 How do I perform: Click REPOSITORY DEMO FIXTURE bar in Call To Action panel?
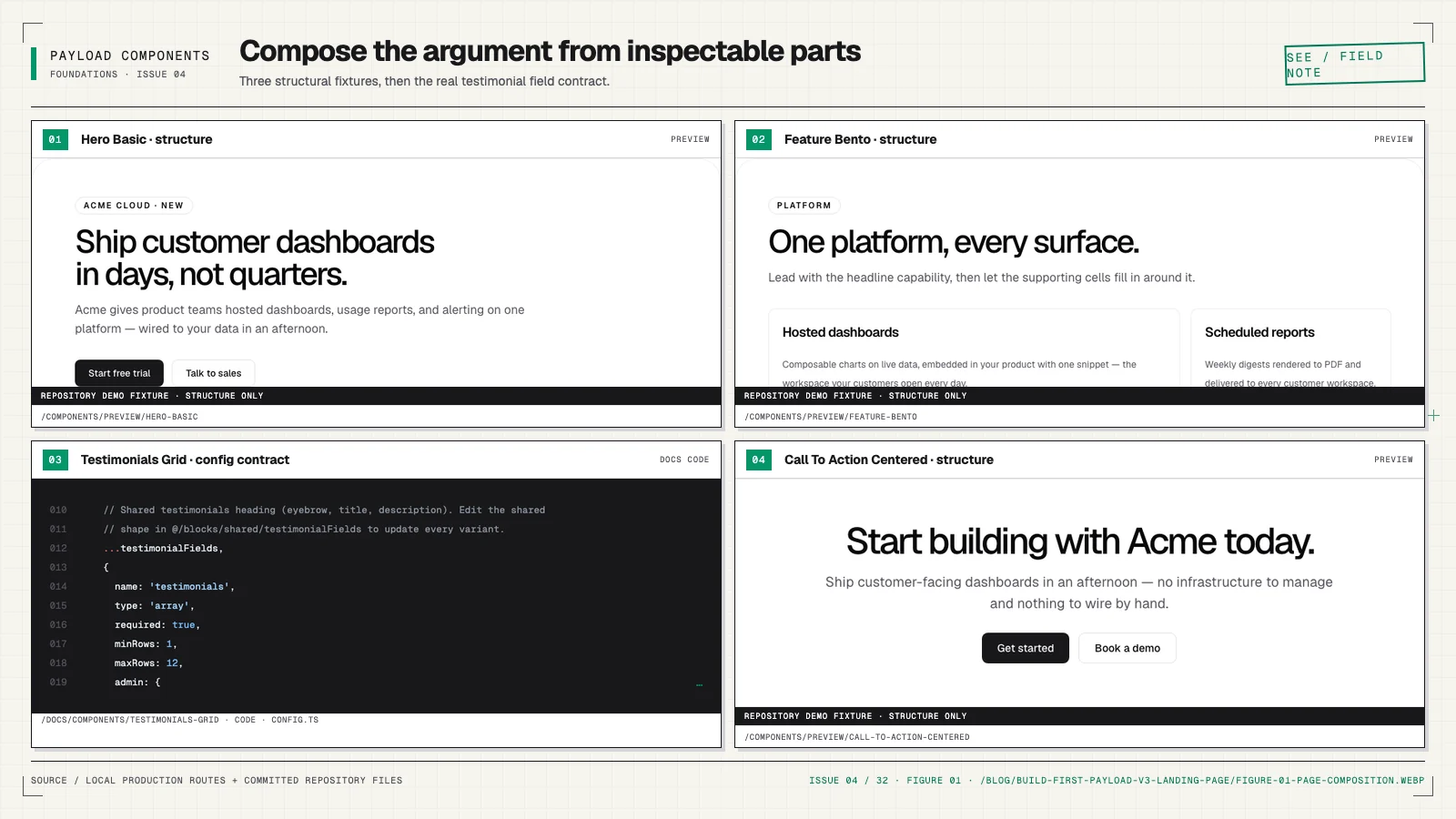pos(1079,716)
